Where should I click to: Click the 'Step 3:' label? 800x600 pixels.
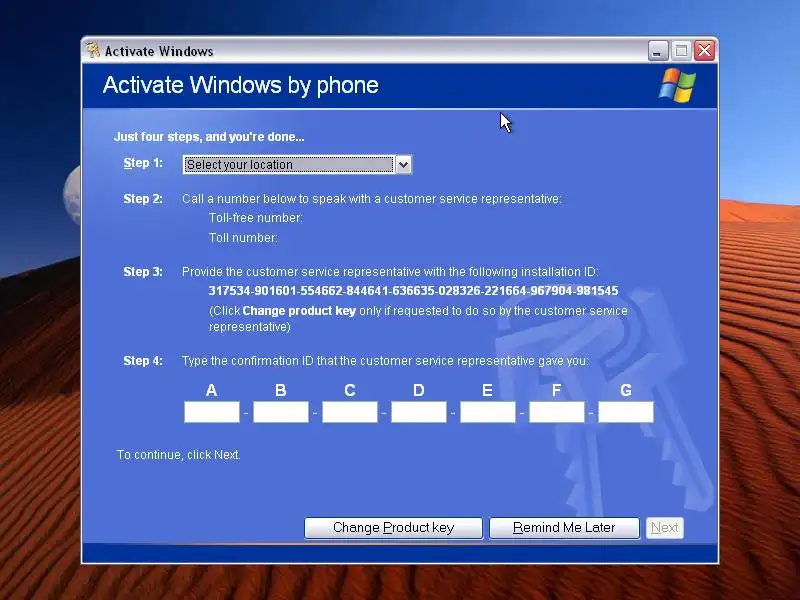pyautogui.click(x=143, y=271)
